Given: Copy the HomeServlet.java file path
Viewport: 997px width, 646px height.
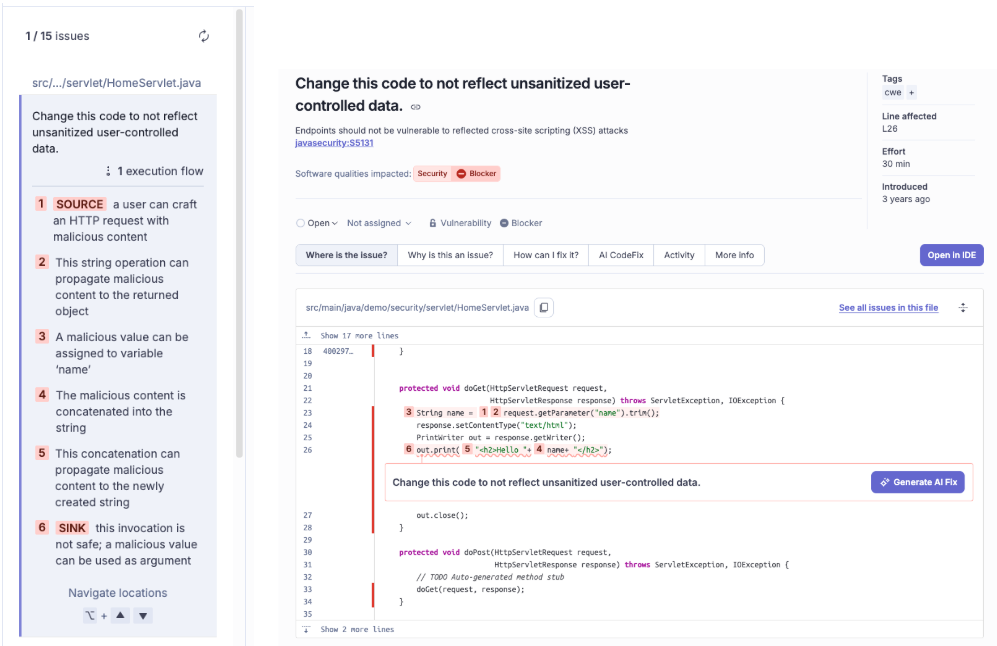Looking at the screenshot, I should 544,308.
